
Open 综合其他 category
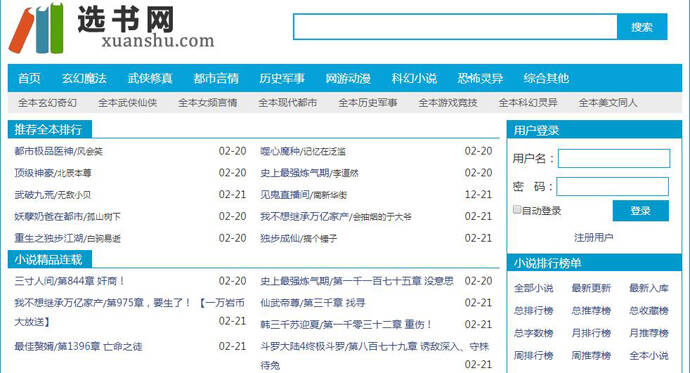546,78
